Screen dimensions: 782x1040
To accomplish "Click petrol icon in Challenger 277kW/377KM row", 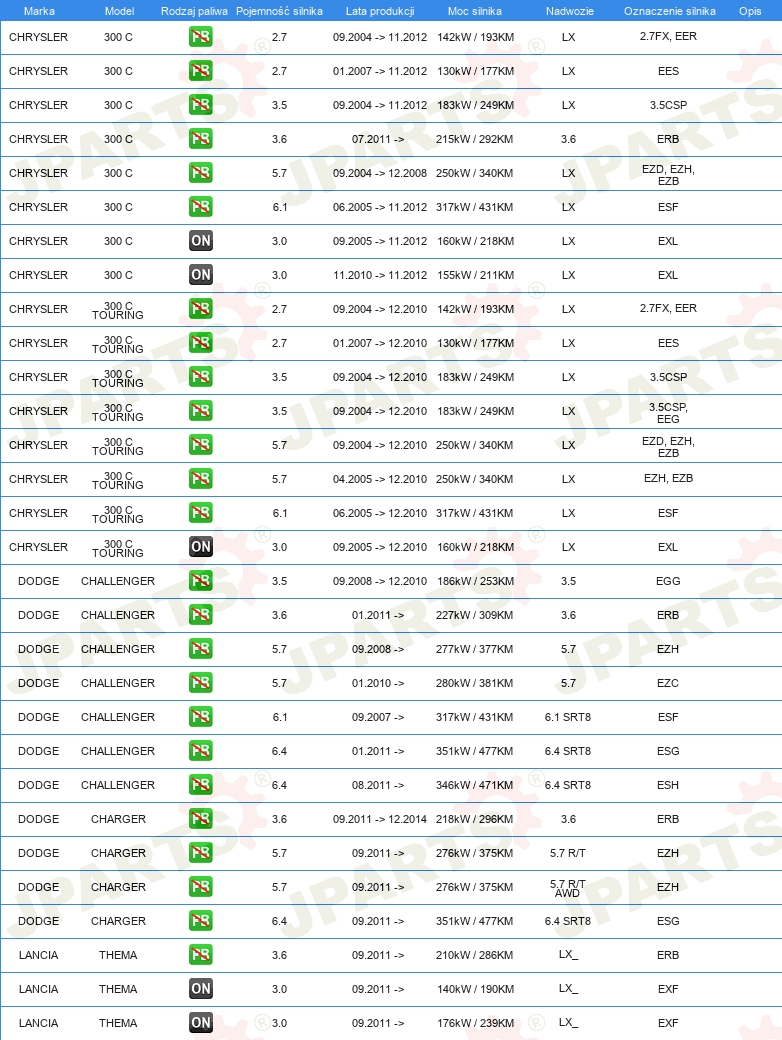I will pyautogui.click(x=200, y=649).
